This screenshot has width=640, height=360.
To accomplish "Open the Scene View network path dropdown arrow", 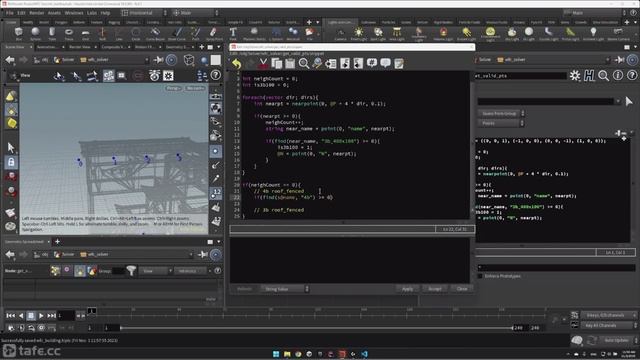I will [147, 60].
